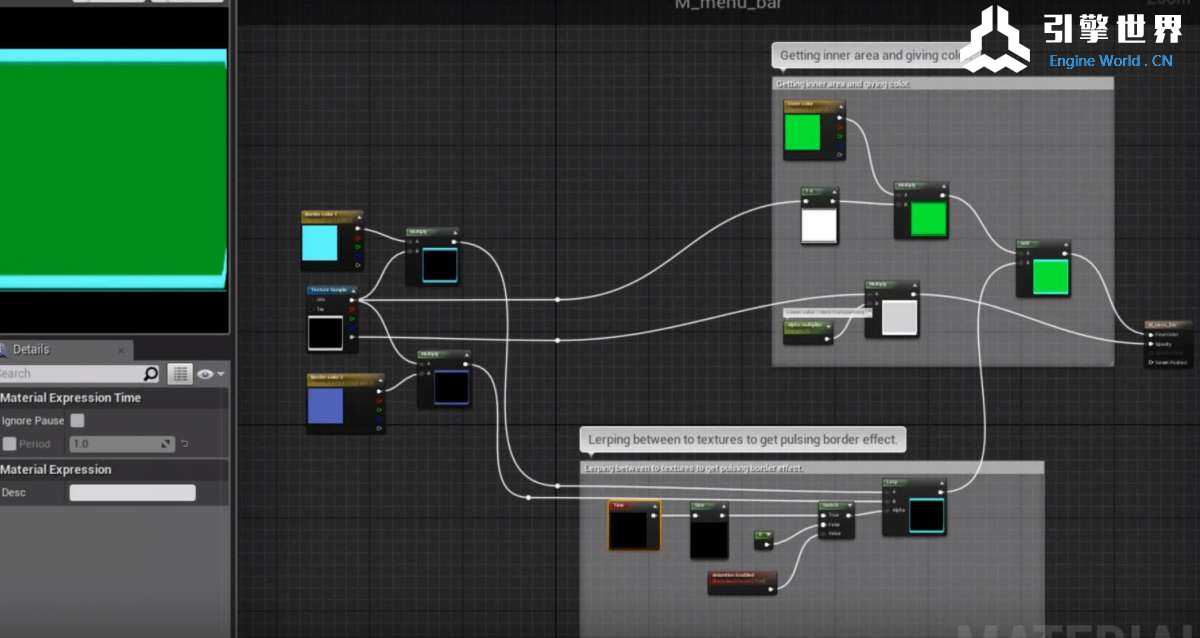Collapse the blue Border Color 2 node
This screenshot has width=1200, height=638.
coord(378,379)
